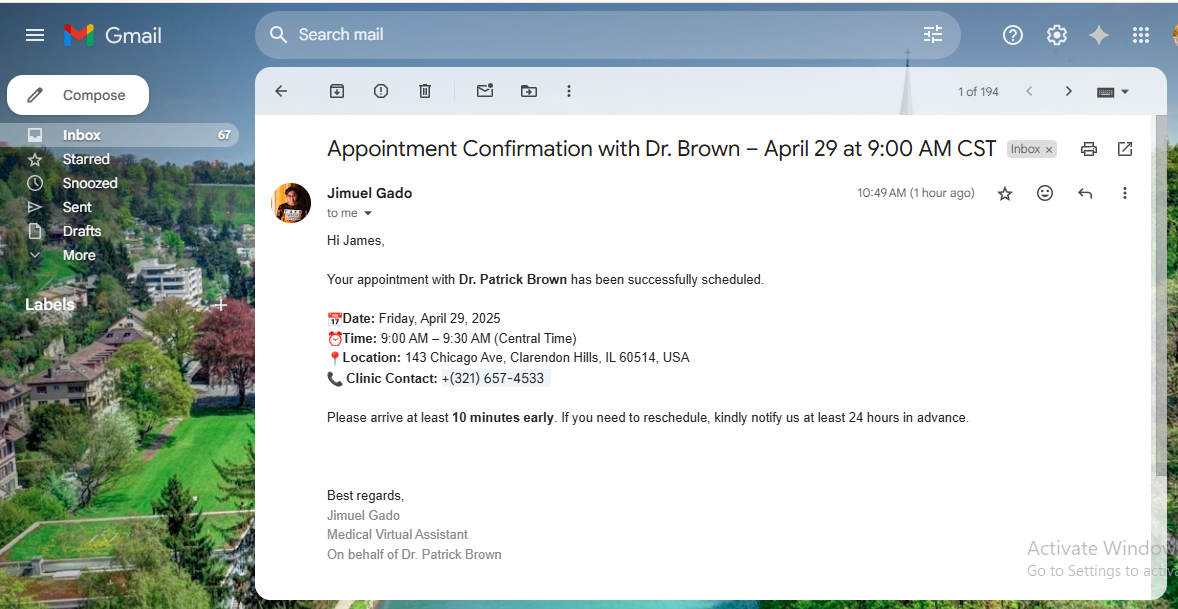Toggle the main menu hamburger icon

pos(35,35)
